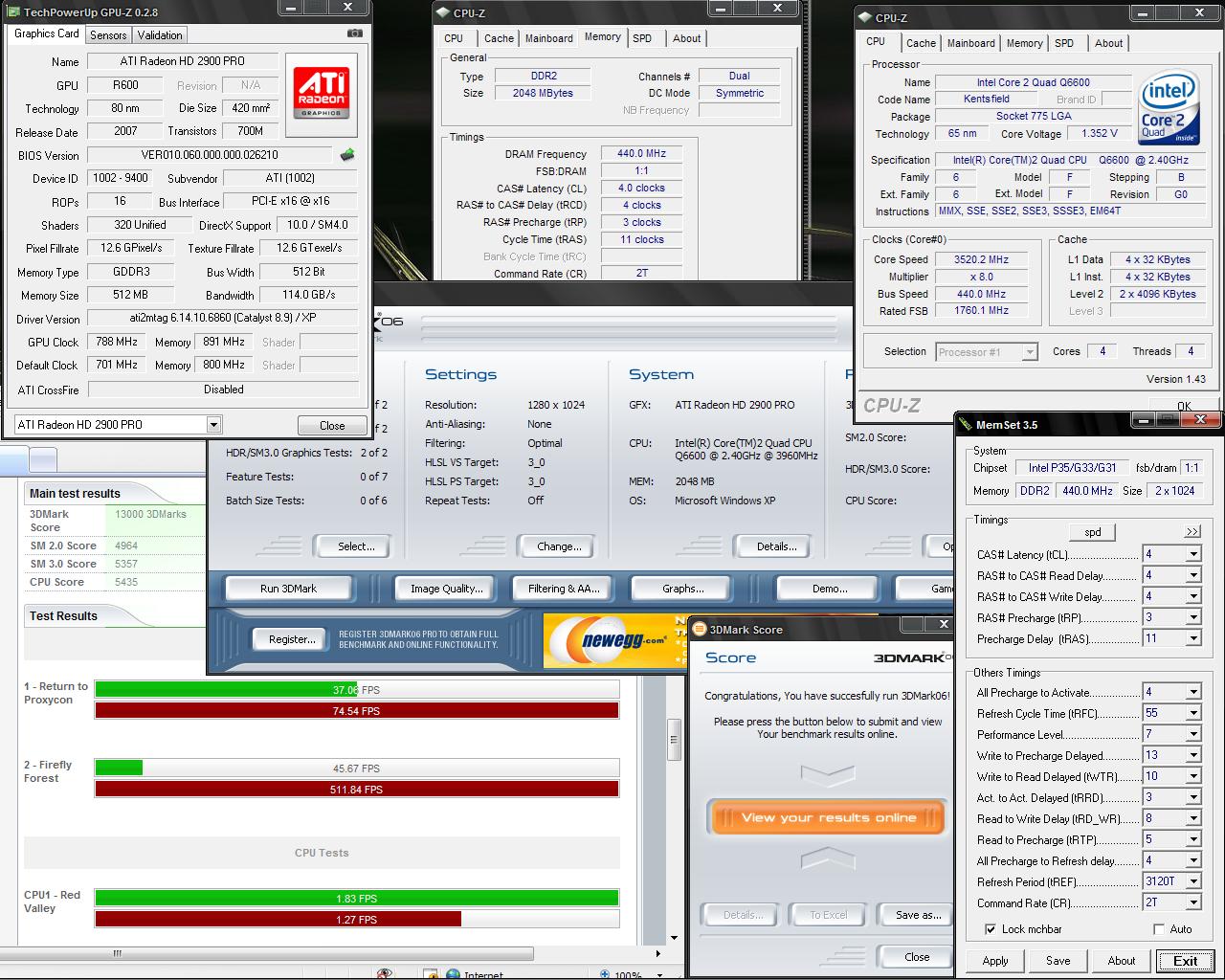Click the 13000 3DMarks score value

coord(150,514)
